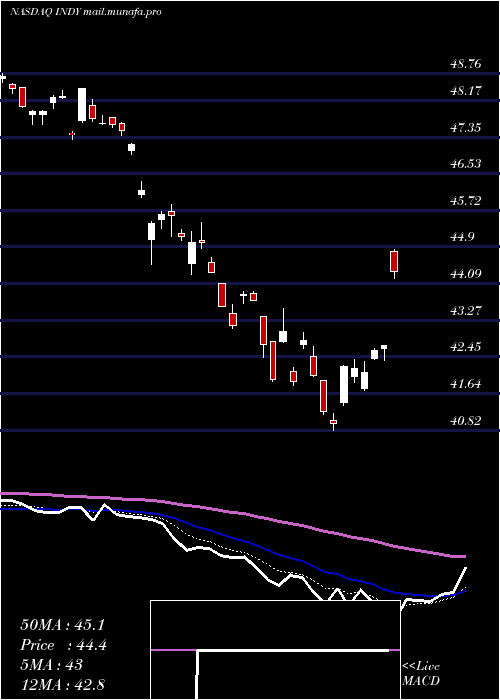The image size is (500, 700).
Task: Select the 42.45 price label
Action: tap(466, 347)
